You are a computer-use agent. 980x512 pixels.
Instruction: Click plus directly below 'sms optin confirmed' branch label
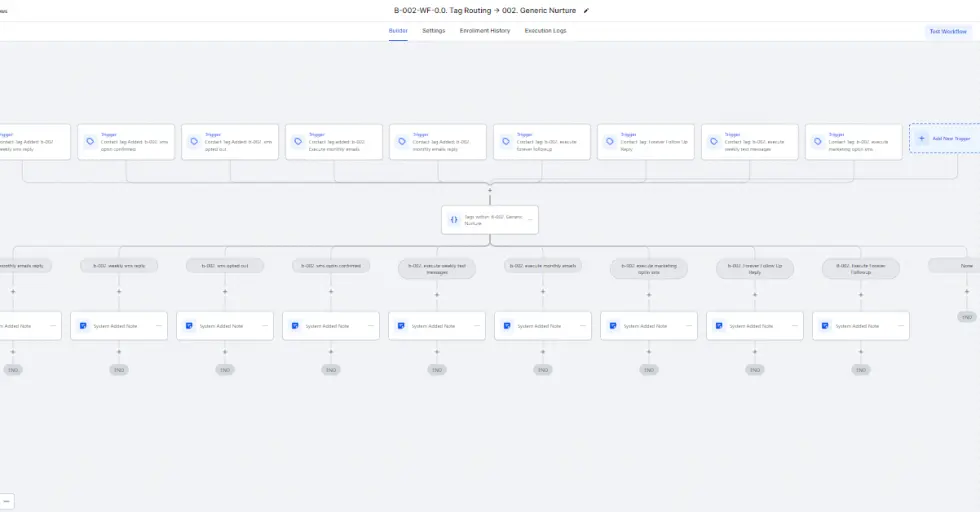coord(331,291)
